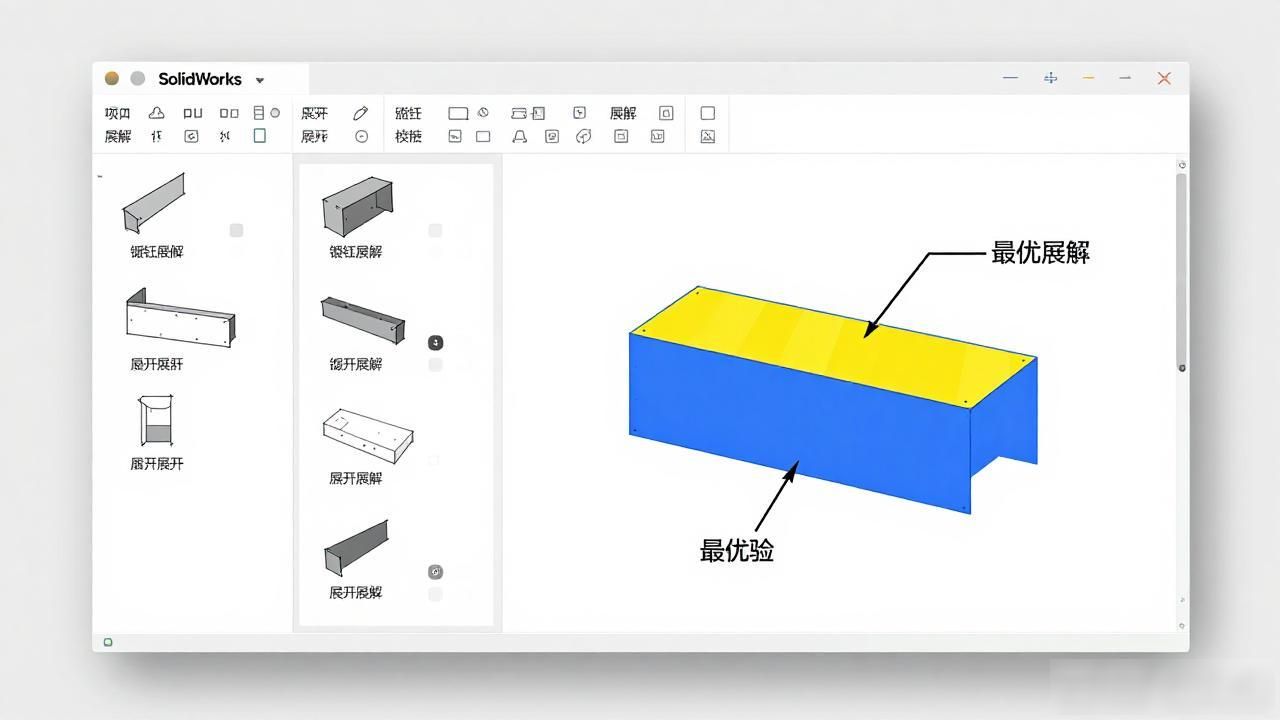Select the open channel thumbnail atop left panel
The image size is (1280, 720).
coord(154,203)
